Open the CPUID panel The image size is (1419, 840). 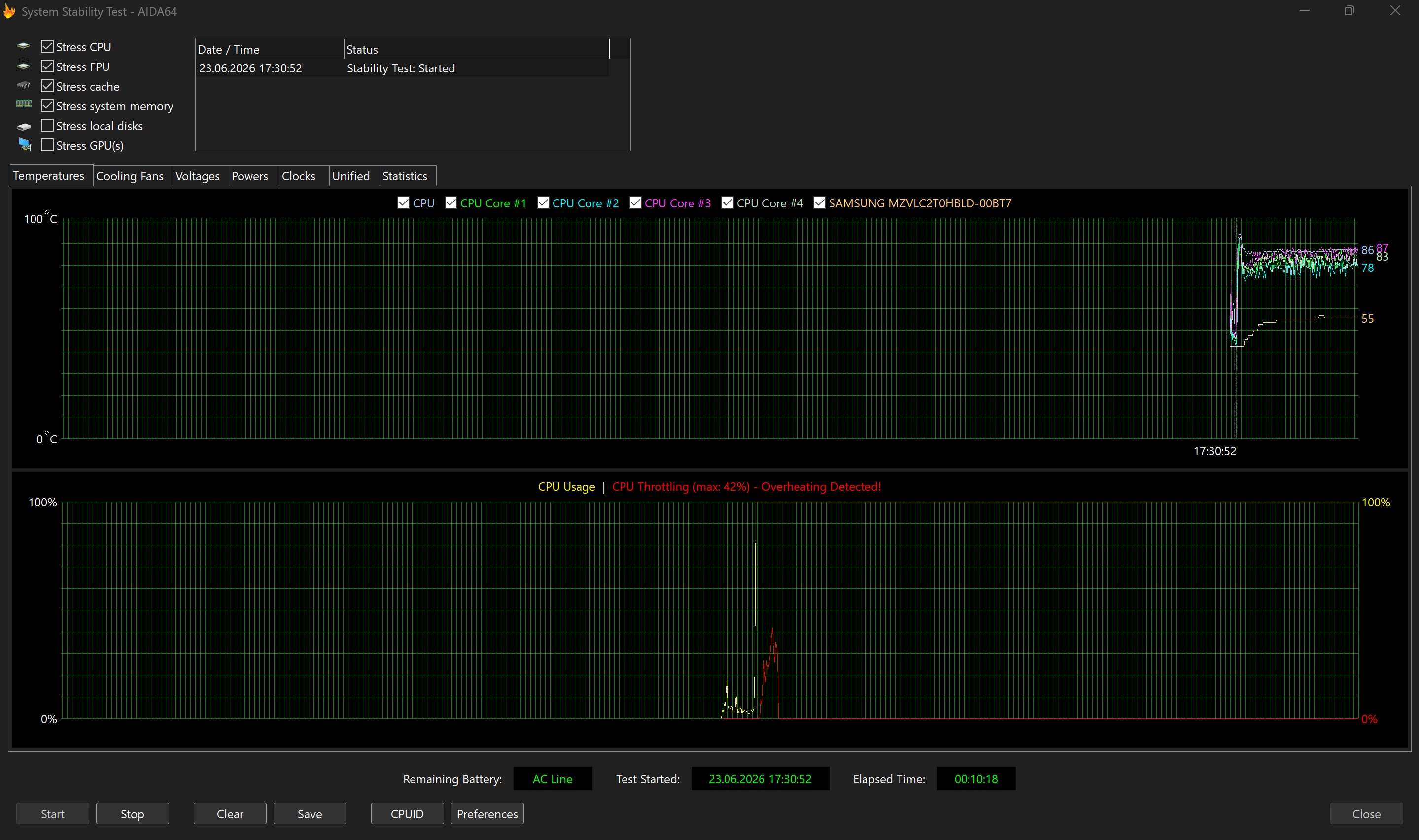(x=407, y=813)
